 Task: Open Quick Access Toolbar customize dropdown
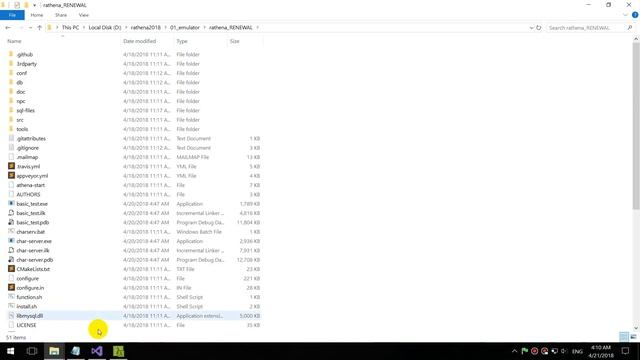[x=35, y=5]
